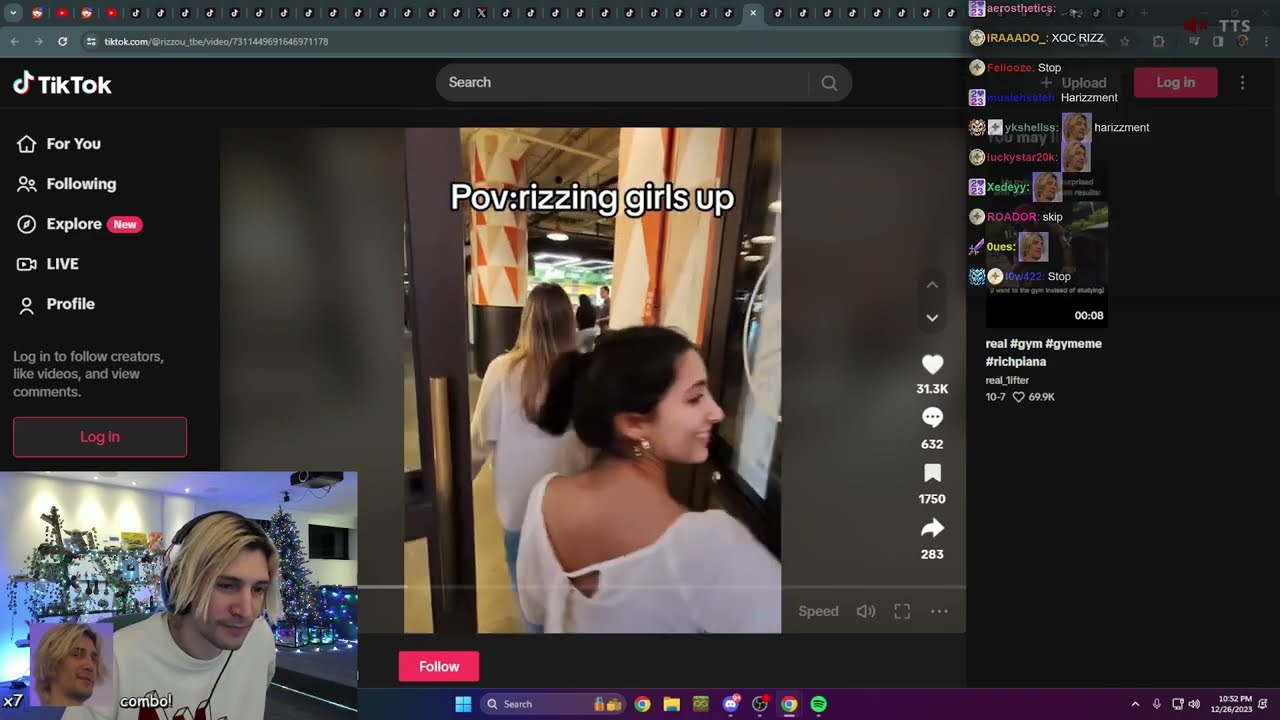Focus the TikTok Search input field
This screenshot has height=720, width=1280.
(x=622, y=83)
